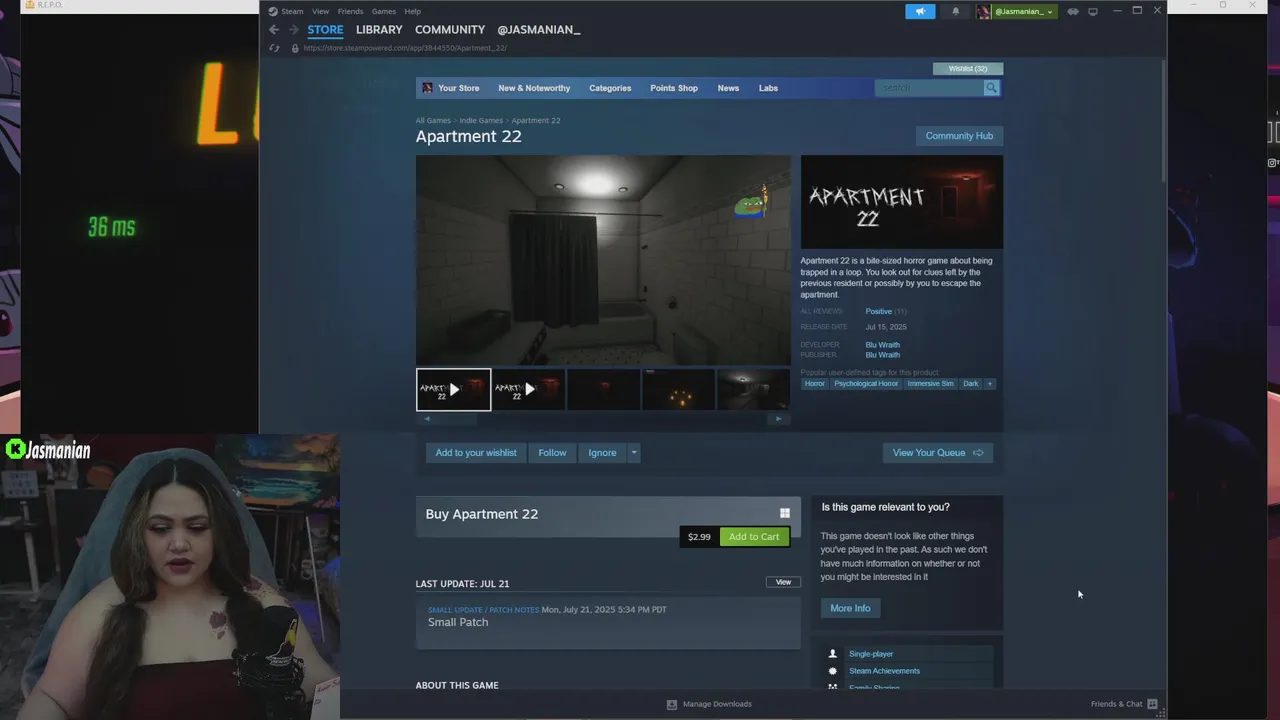
Task: Go to the STORE tab
Action: 325,30
